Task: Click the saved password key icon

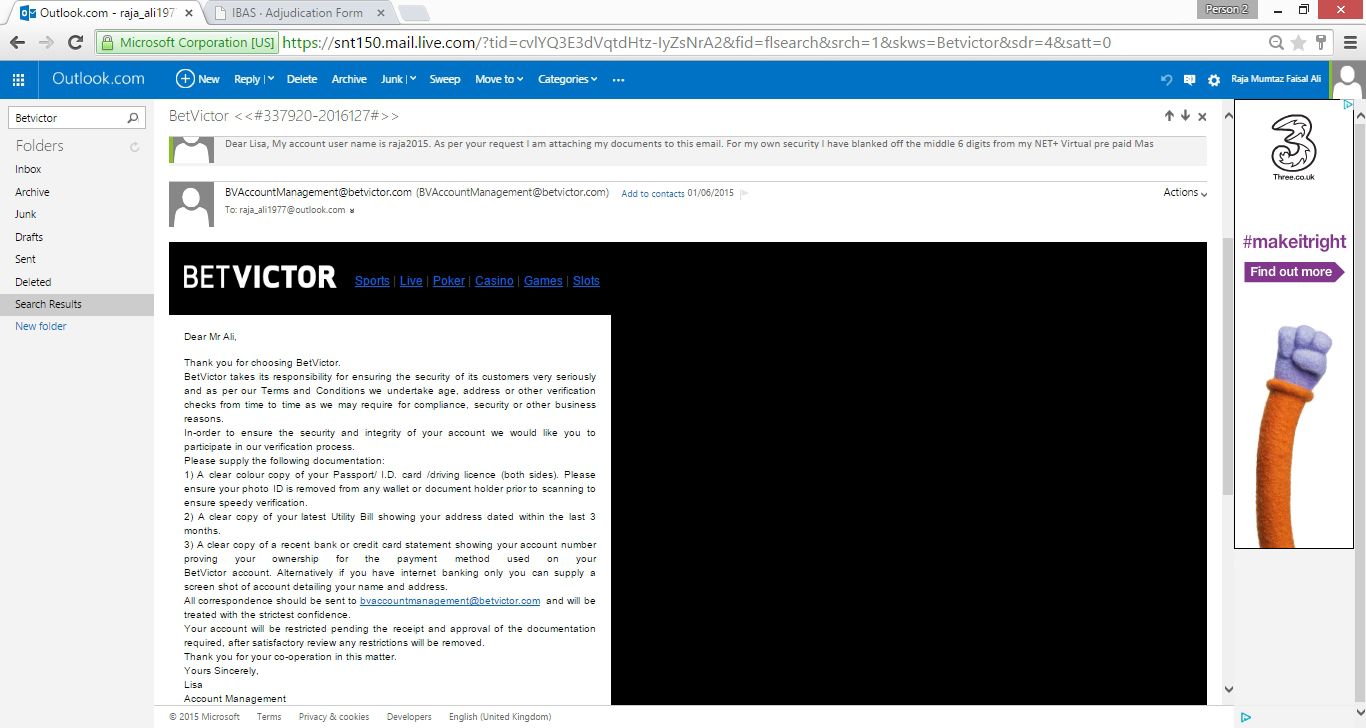Action: 1320,43
